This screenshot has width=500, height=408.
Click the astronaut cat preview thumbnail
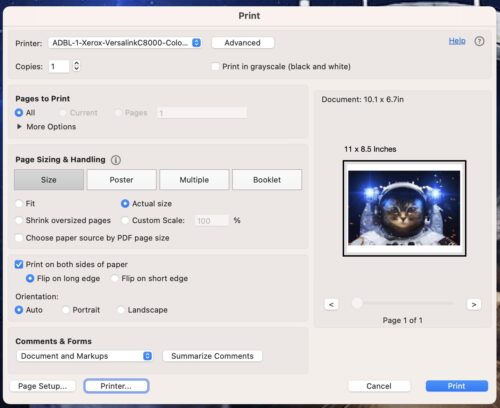pyautogui.click(x=404, y=208)
